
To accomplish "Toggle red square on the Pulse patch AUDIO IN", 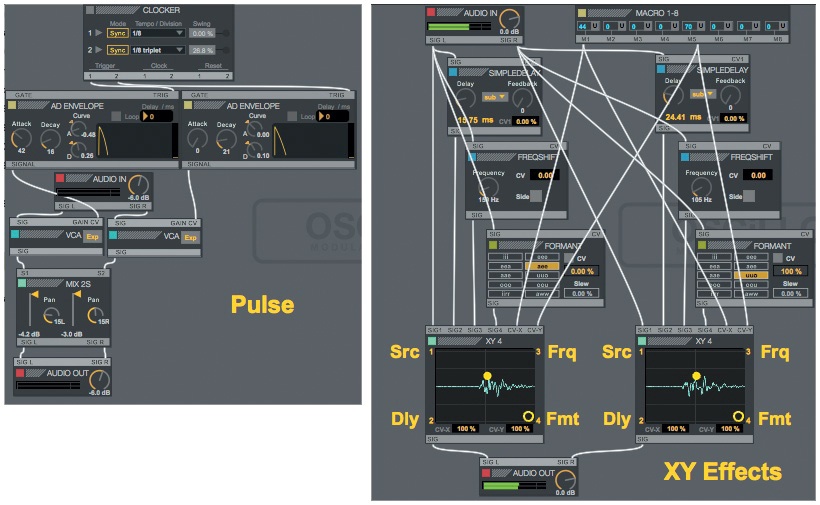I will point(60,179).
